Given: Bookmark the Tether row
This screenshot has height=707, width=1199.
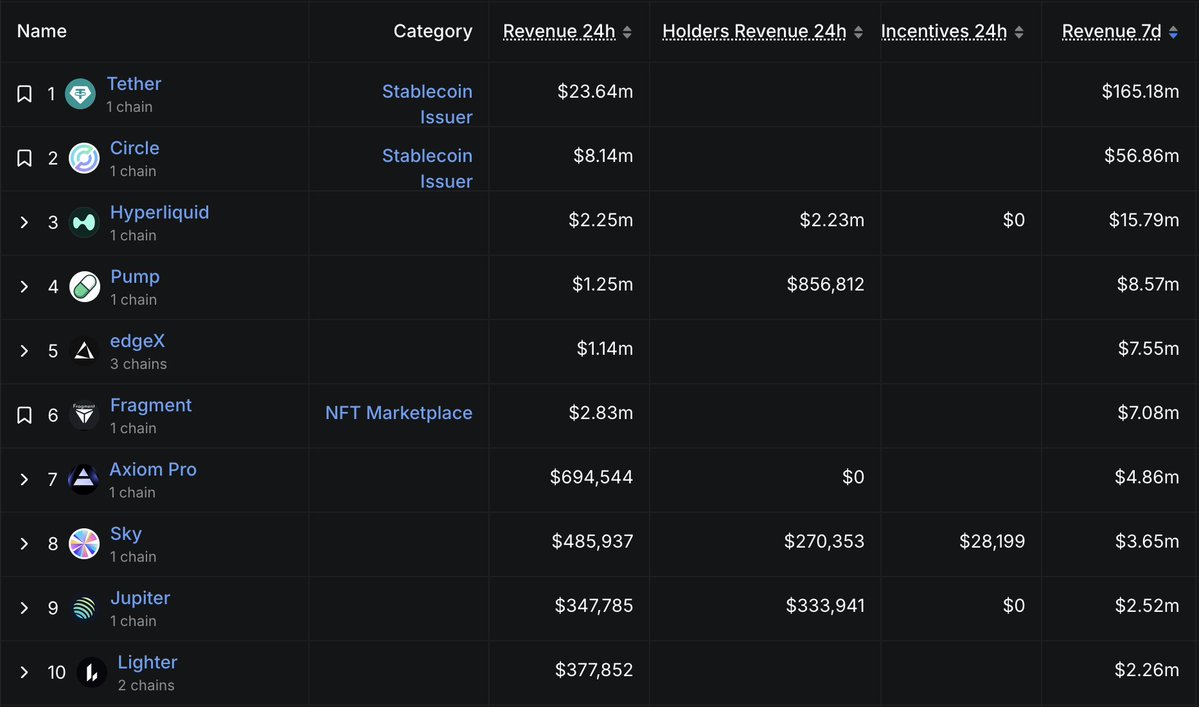Looking at the screenshot, I should click(x=24, y=94).
